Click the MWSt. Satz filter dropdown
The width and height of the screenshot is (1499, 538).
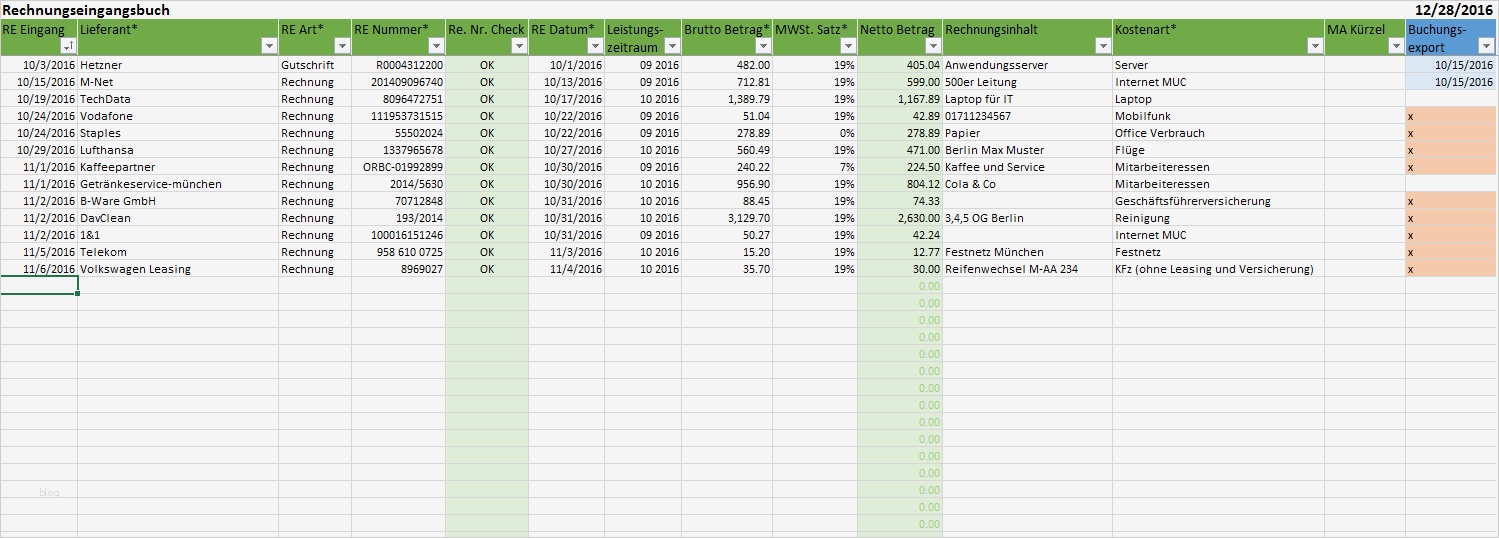point(847,46)
